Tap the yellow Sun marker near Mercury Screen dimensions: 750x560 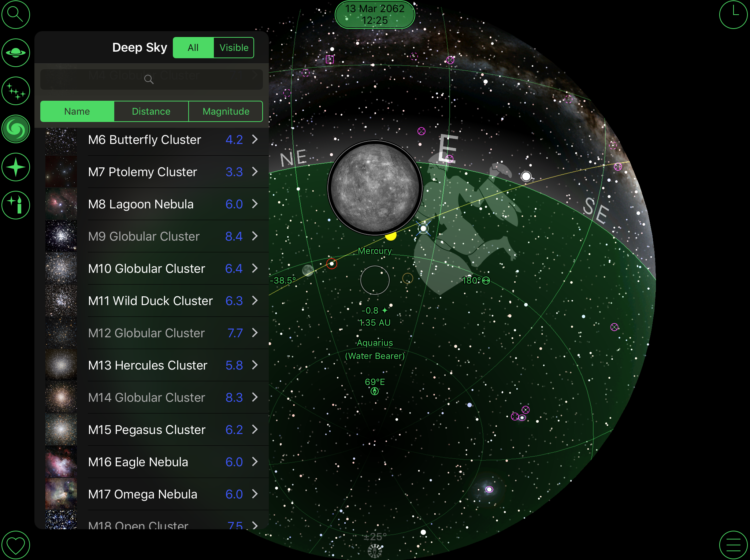(391, 235)
